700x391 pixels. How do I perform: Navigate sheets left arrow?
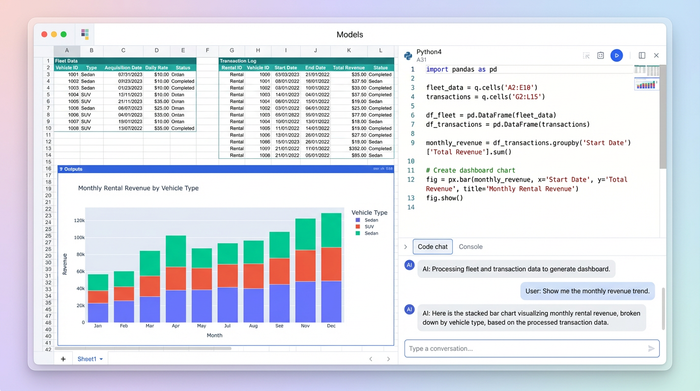[x=371, y=359]
